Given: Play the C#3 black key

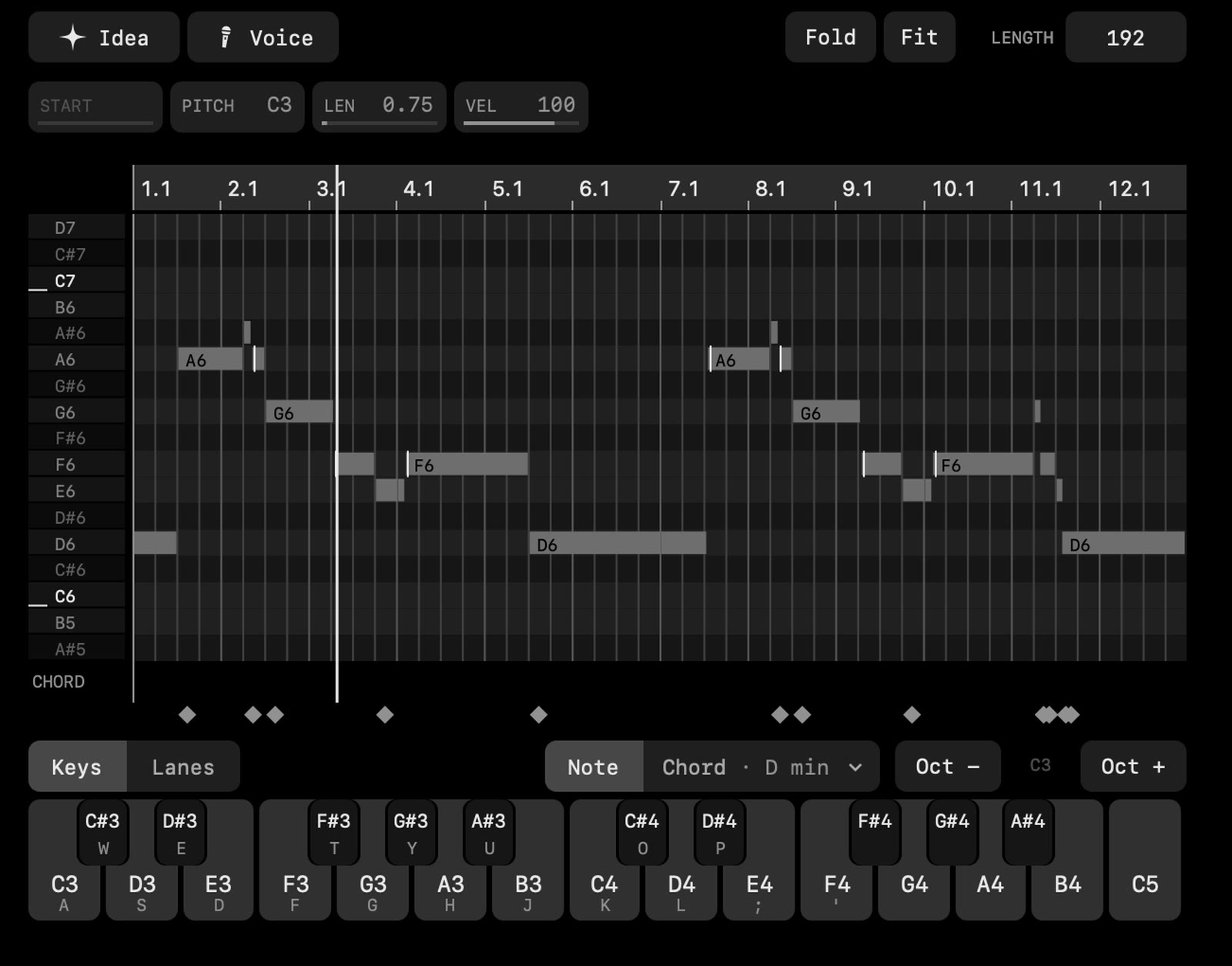Looking at the screenshot, I should pos(102,832).
